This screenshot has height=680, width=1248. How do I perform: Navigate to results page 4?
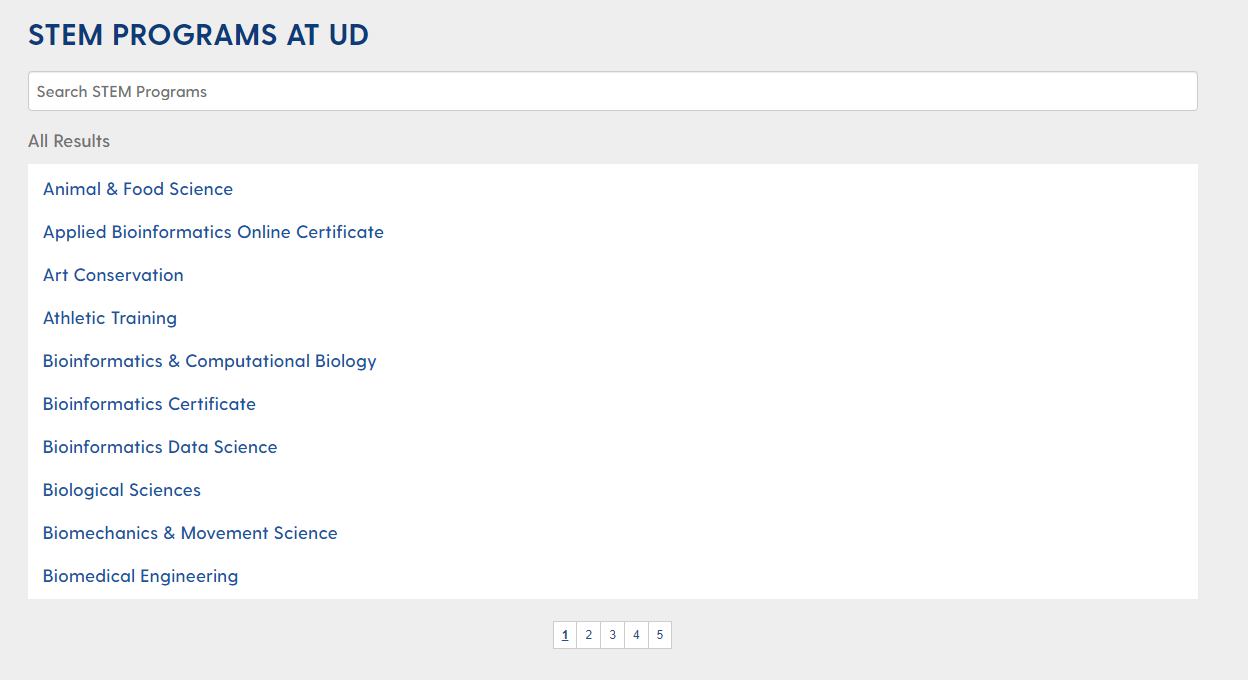click(x=636, y=634)
